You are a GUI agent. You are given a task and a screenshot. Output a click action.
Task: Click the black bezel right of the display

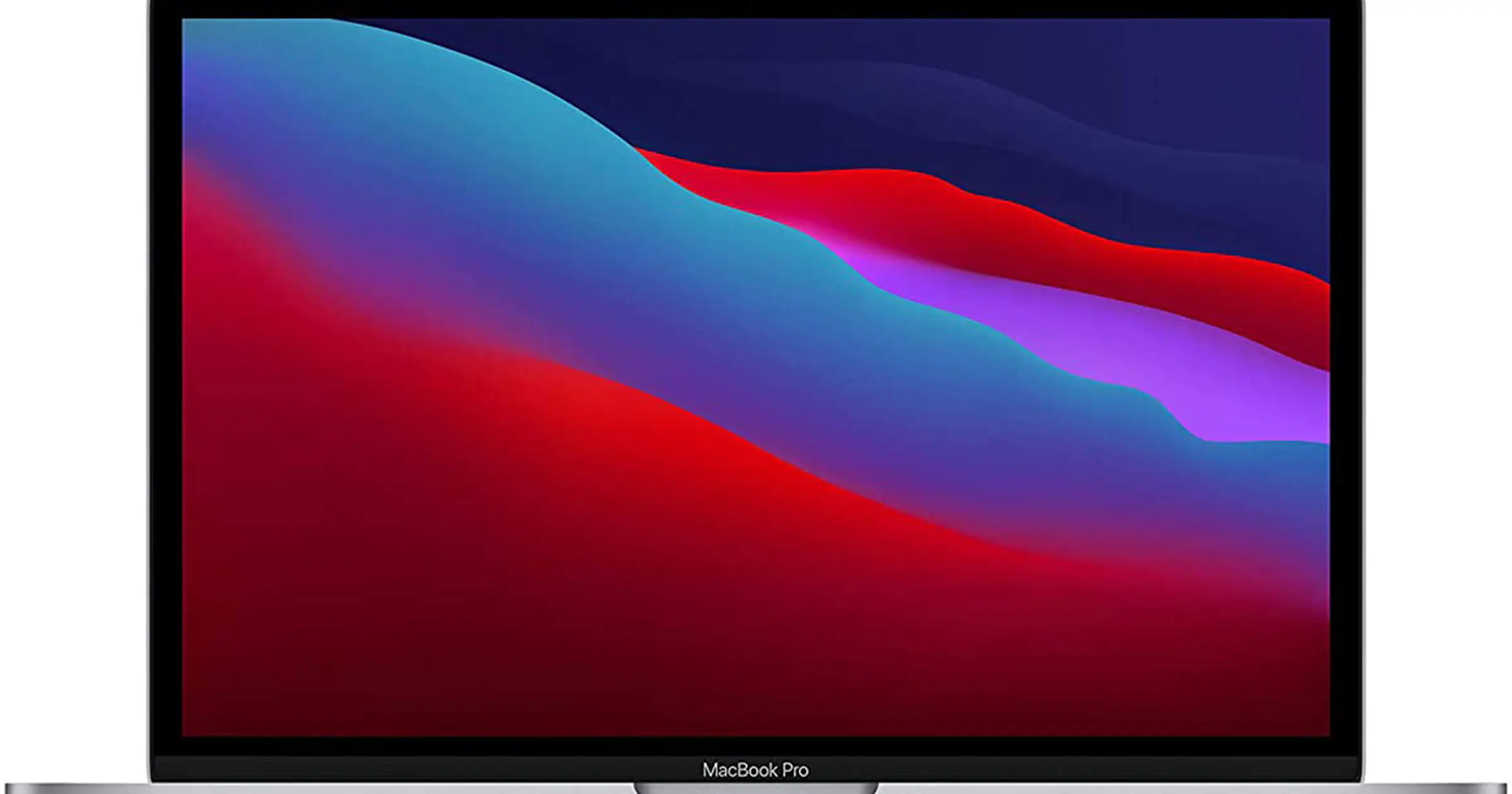(x=1345, y=378)
